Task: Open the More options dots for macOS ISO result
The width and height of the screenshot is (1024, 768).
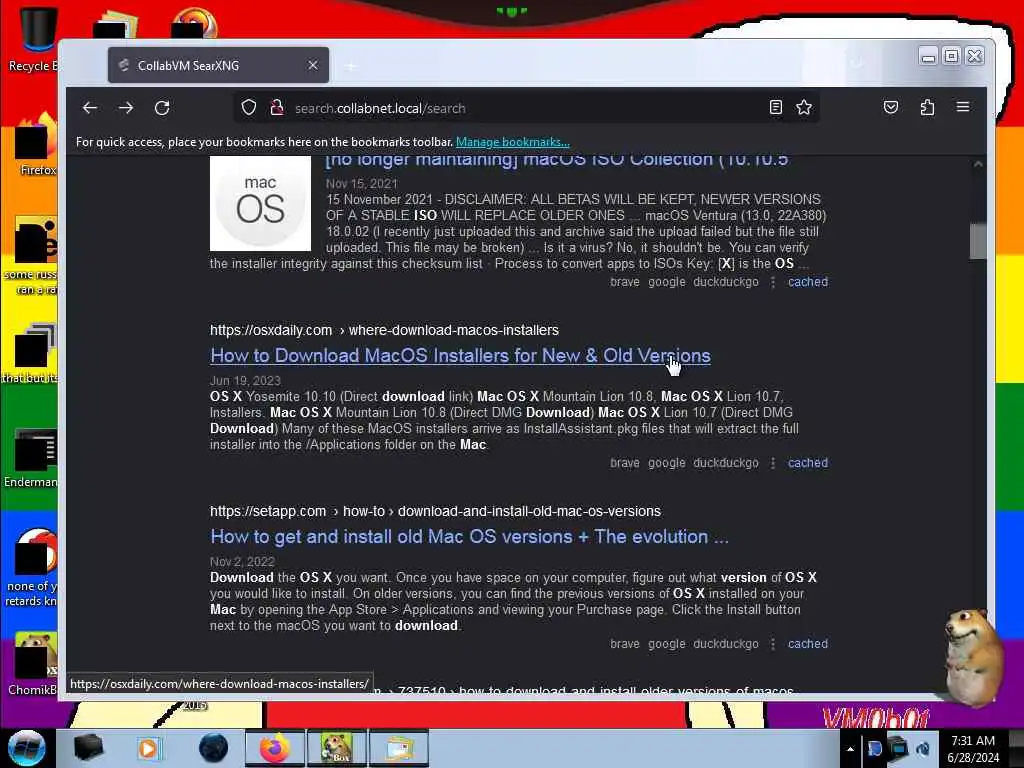Action: click(x=773, y=282)
